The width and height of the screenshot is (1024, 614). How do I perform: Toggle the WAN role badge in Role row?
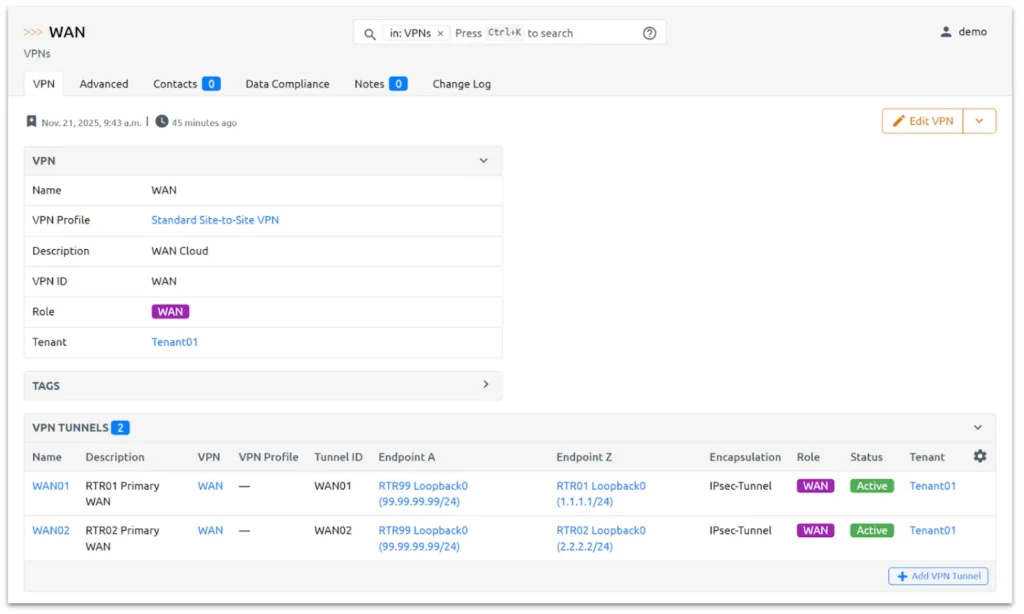point(170,311)
